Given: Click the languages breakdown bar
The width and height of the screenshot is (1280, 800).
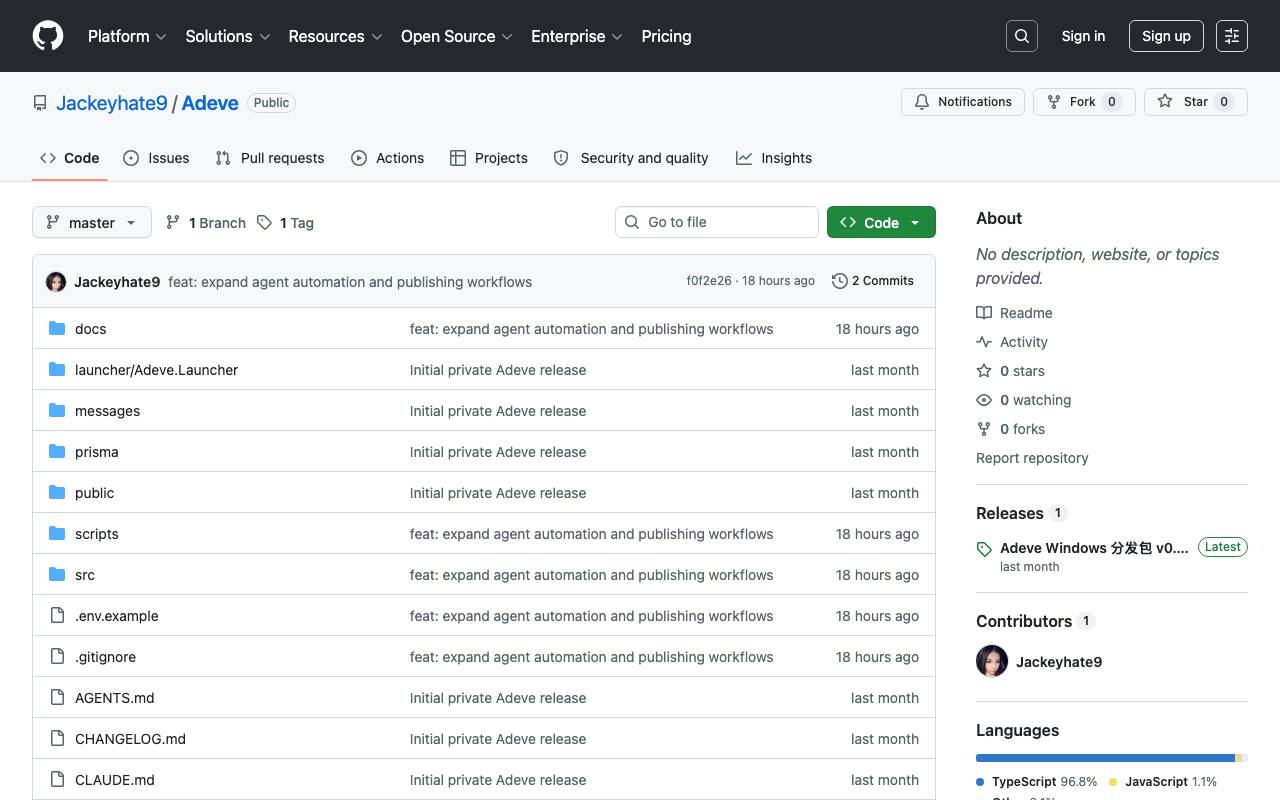Looking at the screenshot, I should click(1112, 758).
